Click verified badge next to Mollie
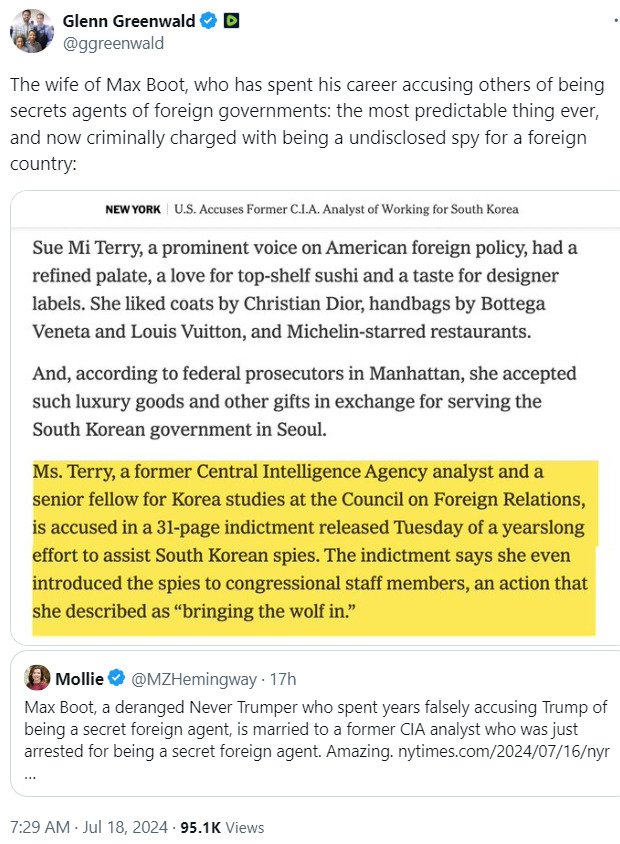Image resolution: width=620 pixels, height=844 pixels. click(117, 679)
